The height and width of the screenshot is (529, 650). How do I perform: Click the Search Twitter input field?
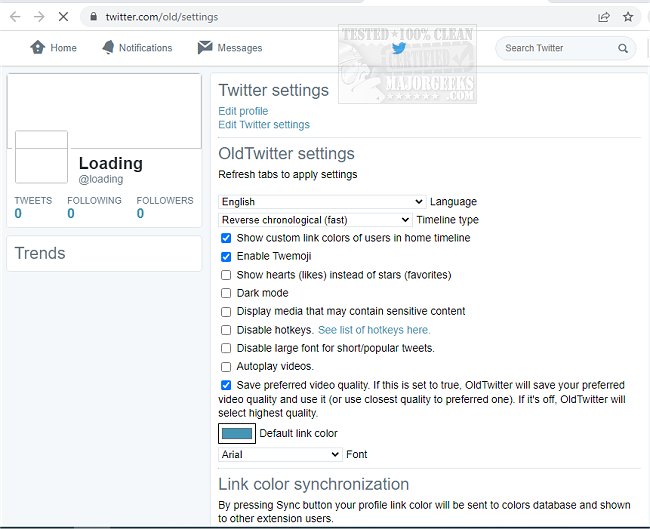coord(558,48)
